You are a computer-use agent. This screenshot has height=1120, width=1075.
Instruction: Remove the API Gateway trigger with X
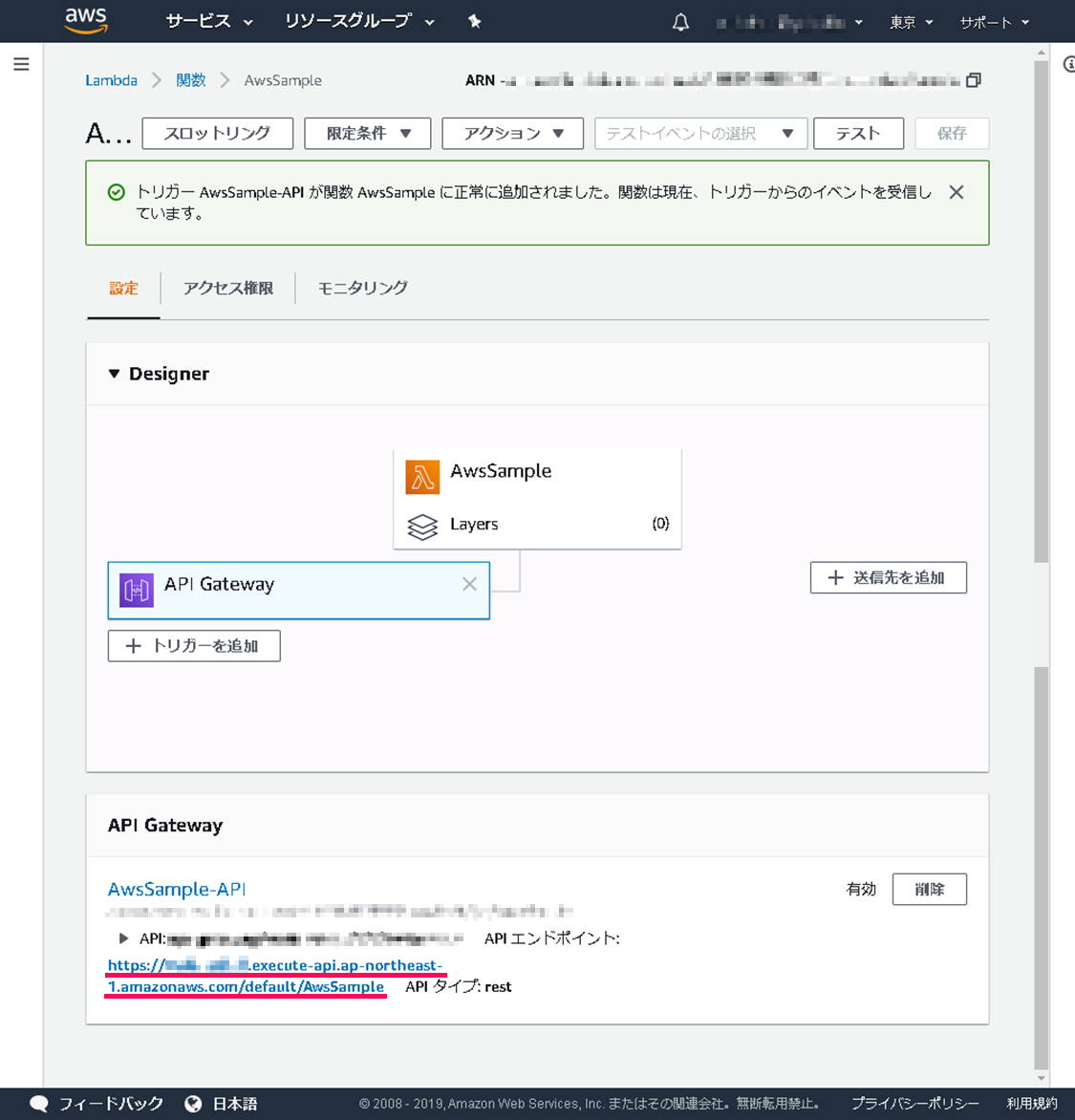tap(469, 584)
